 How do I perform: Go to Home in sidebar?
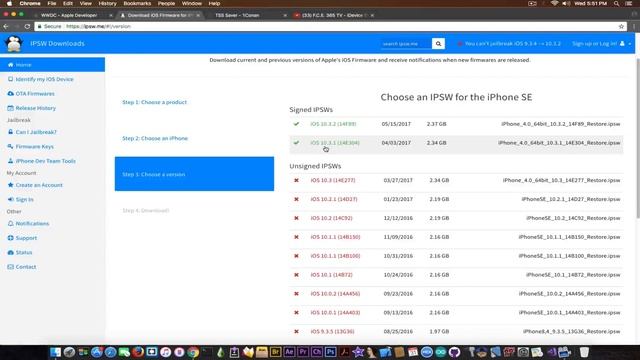point(52,64)
